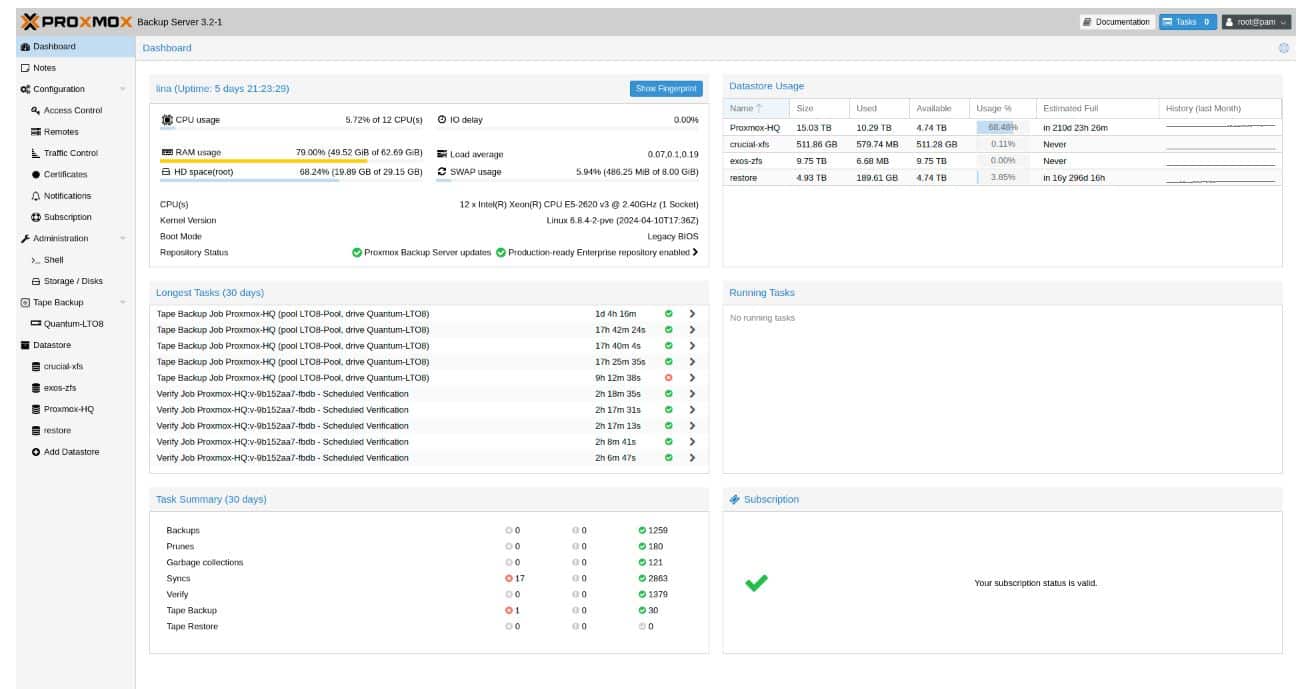Screen dimensions: 1305x689
Task: Click the Proxmox-HQ history sparkline
Action: pyautogui.click(x=1220, y=128)
